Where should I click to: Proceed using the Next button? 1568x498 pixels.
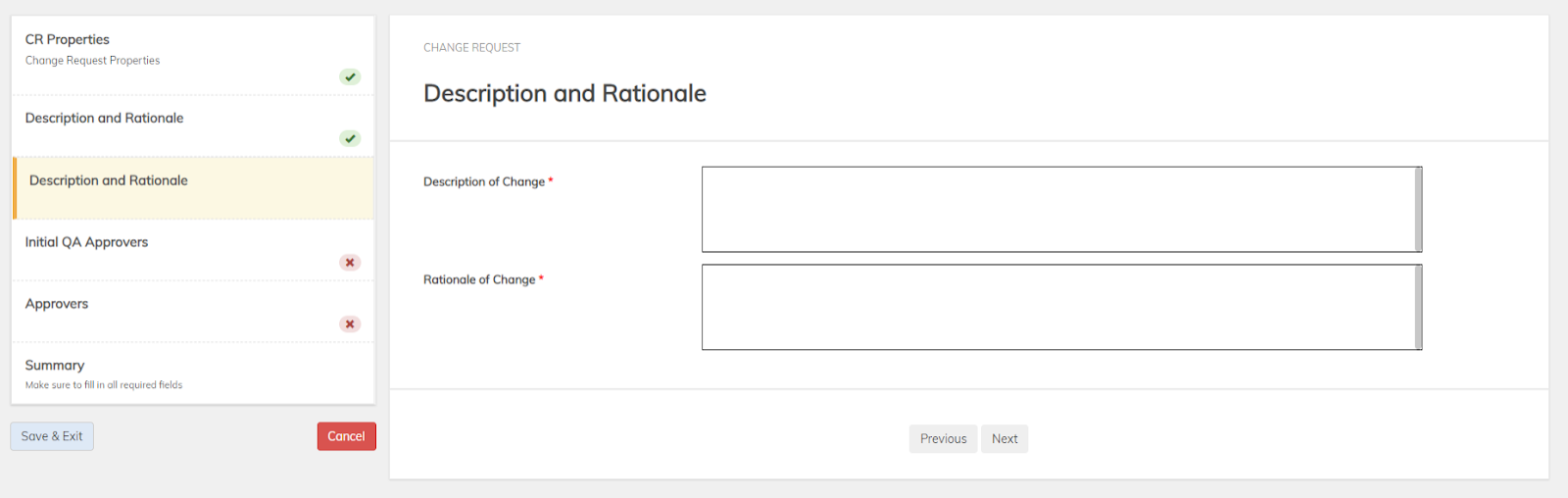pyautogui.click(x=1004, y=438)
